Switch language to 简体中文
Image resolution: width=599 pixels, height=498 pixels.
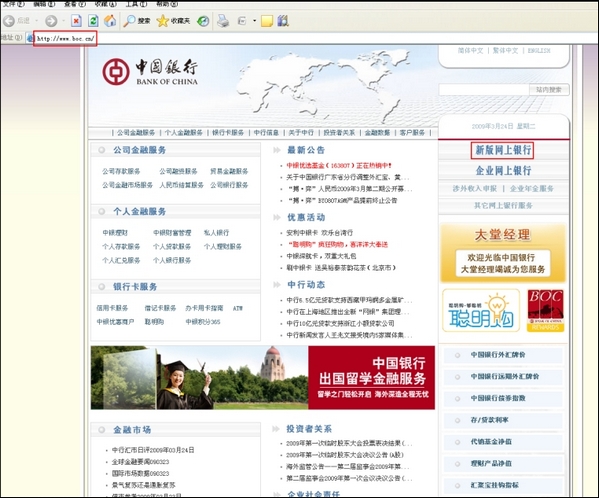471,51
